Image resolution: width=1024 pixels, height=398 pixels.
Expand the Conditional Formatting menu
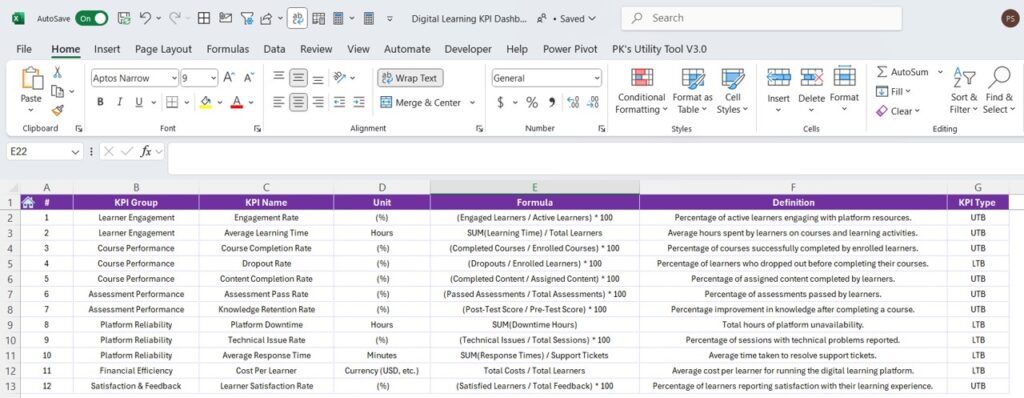click(642, 91)
